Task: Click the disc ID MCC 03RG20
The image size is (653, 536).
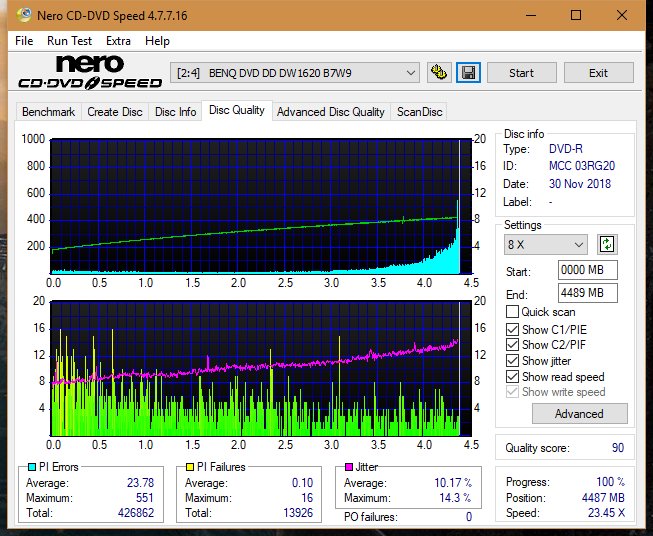Action: [x=582, y=166]
